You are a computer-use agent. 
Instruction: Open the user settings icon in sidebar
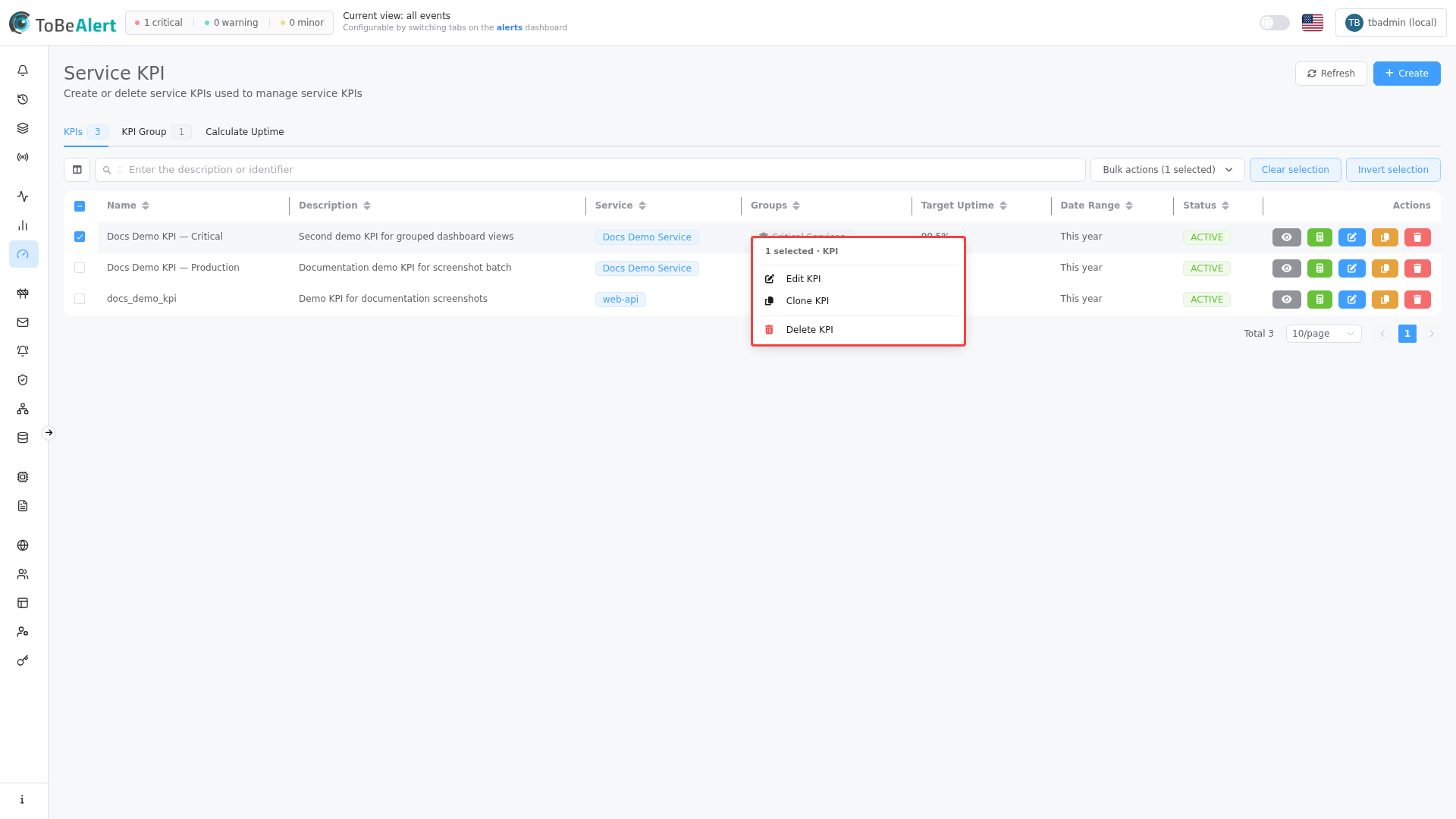tap(23, 632)
